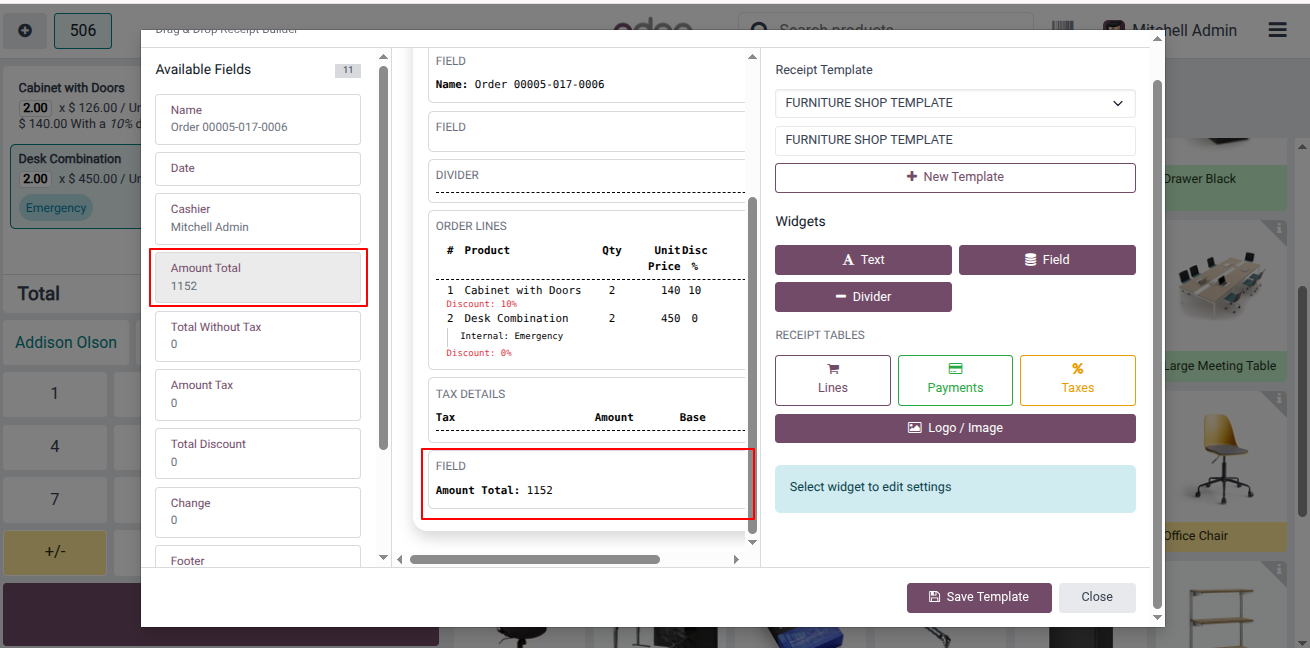
Task: Click the Name field block in receipt
Action: click(x=587, y=74)
